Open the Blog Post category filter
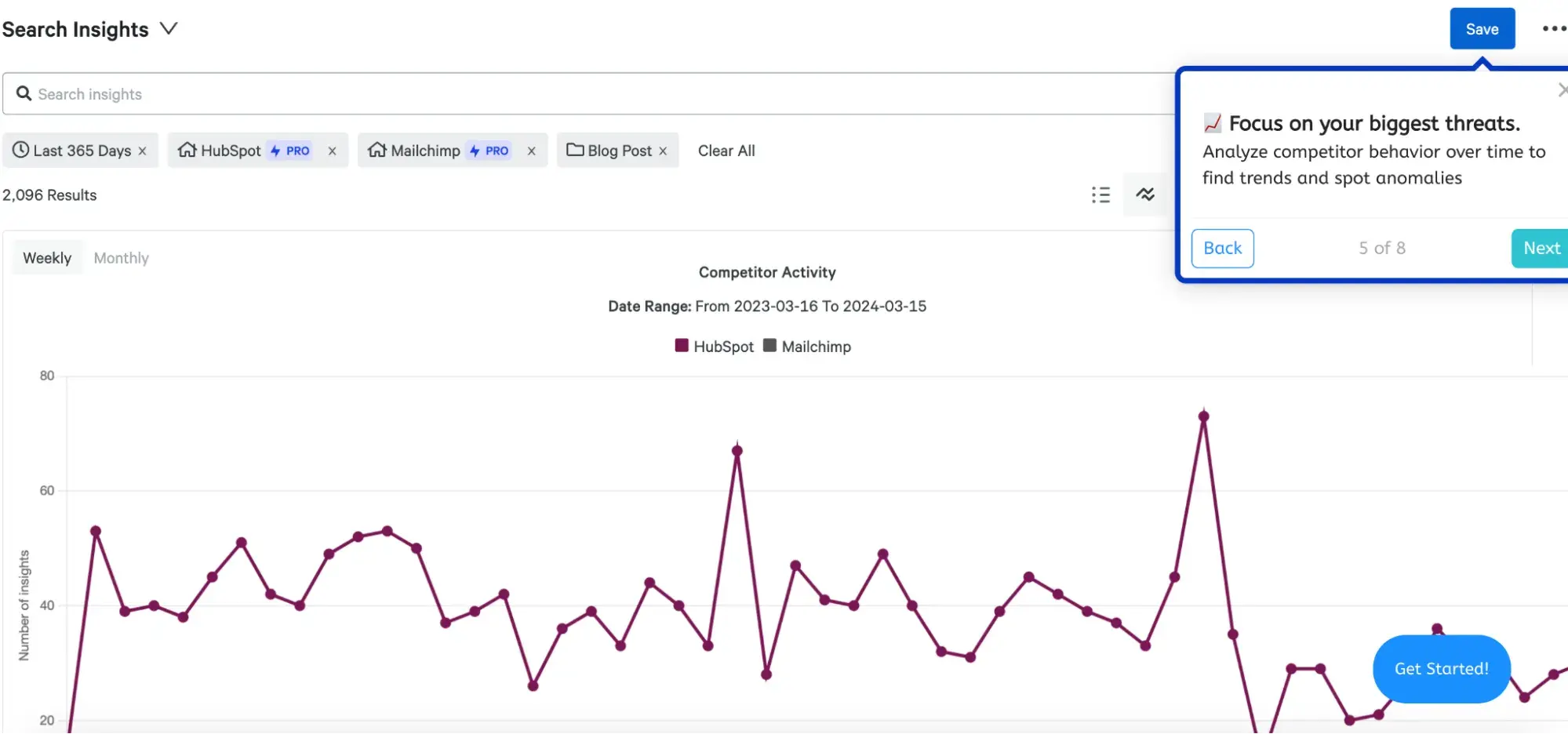Image resolution: width=1568 pixels, height=734 pixels. 611,151
